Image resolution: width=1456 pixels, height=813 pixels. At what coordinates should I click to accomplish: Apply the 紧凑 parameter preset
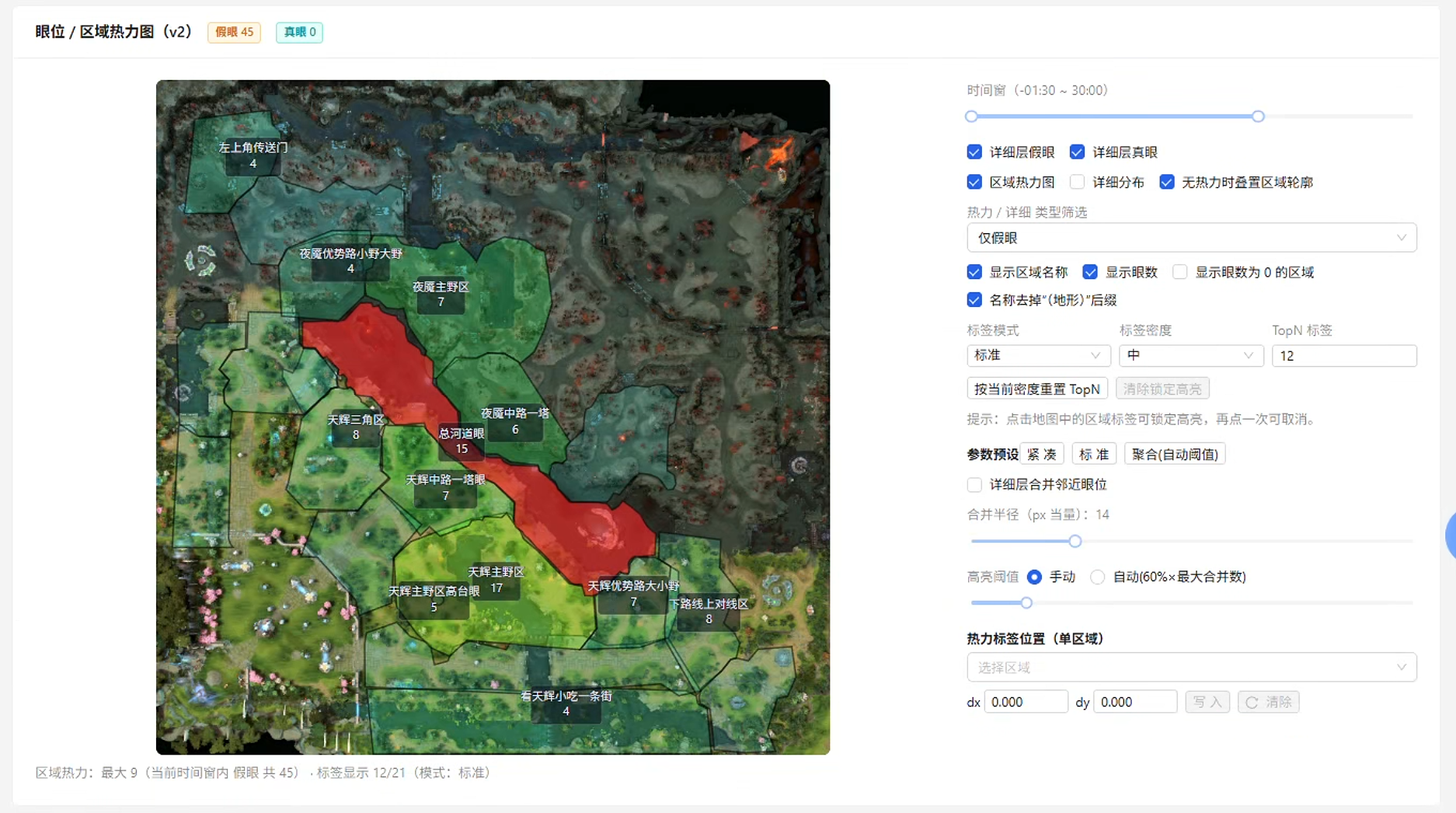pos(1041,454)
